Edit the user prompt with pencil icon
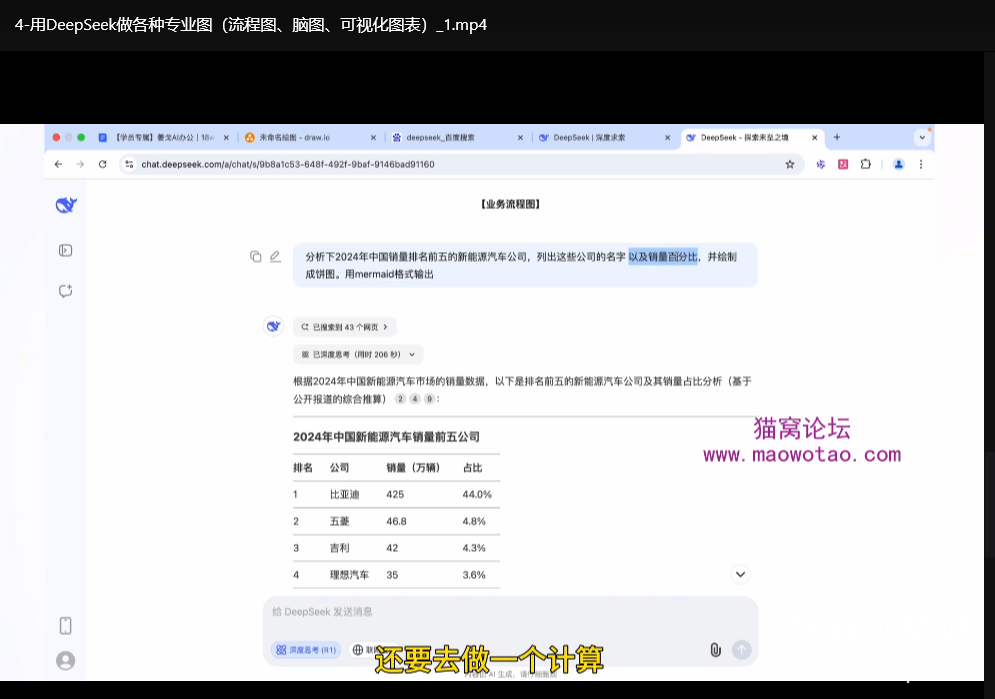This screenshot has height=699, width=995. 275,257
